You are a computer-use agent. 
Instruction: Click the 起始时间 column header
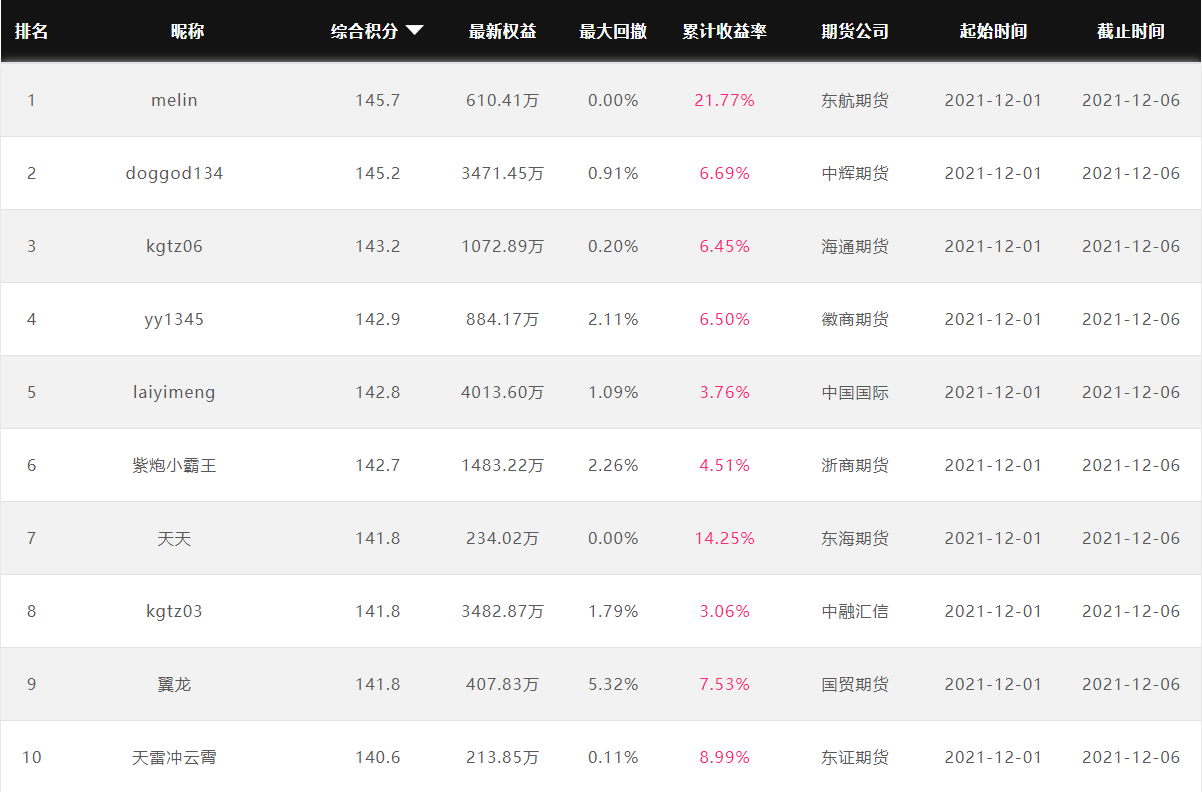(x=993, y=31)
